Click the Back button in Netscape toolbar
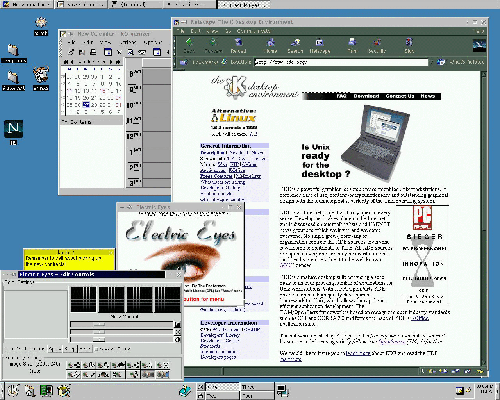Screen dimensions: 500x400 [189, 46]
